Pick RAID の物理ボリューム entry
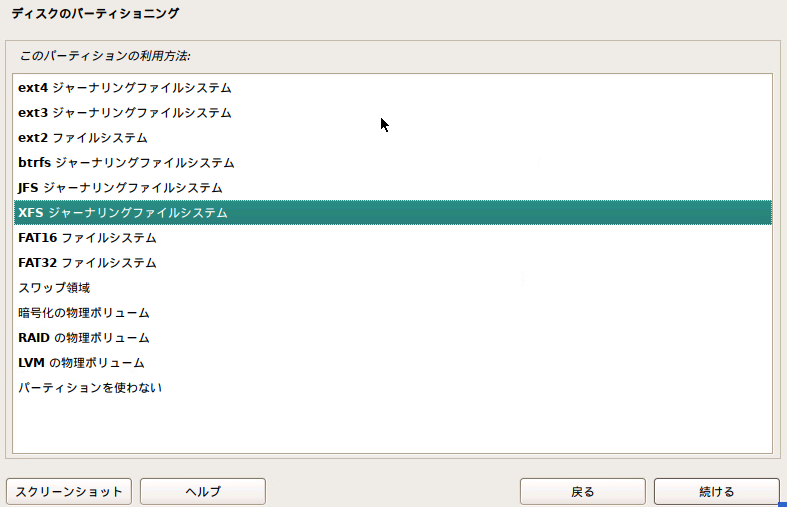 coord(392,338)
